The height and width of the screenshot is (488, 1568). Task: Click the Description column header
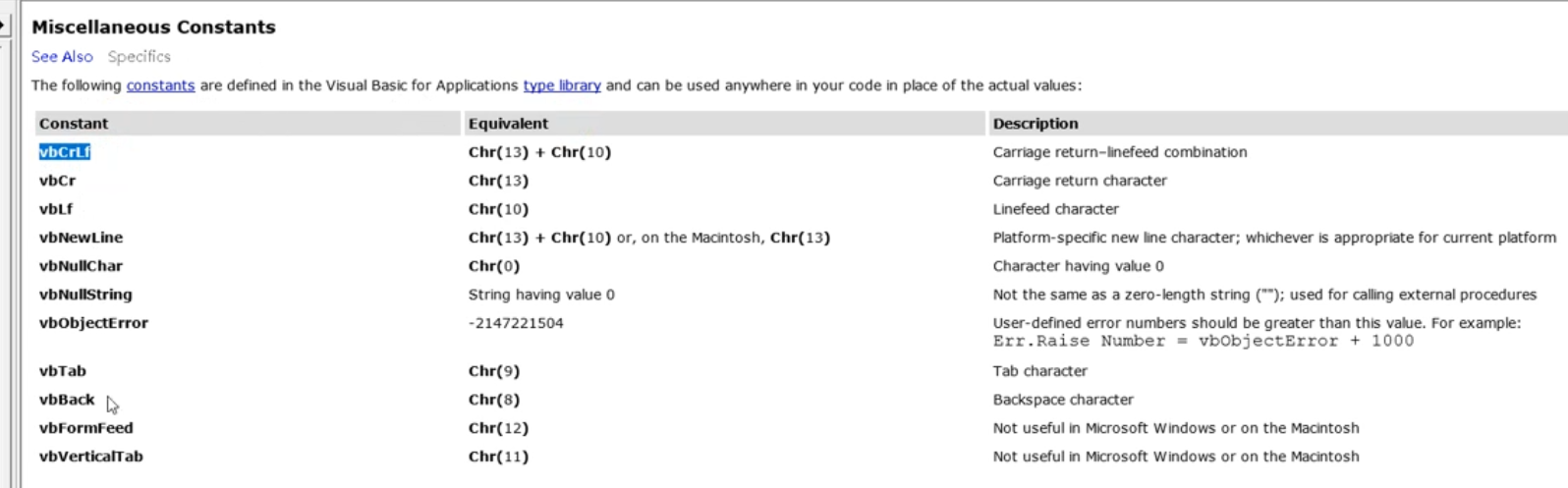click(x=1035, y=124)
